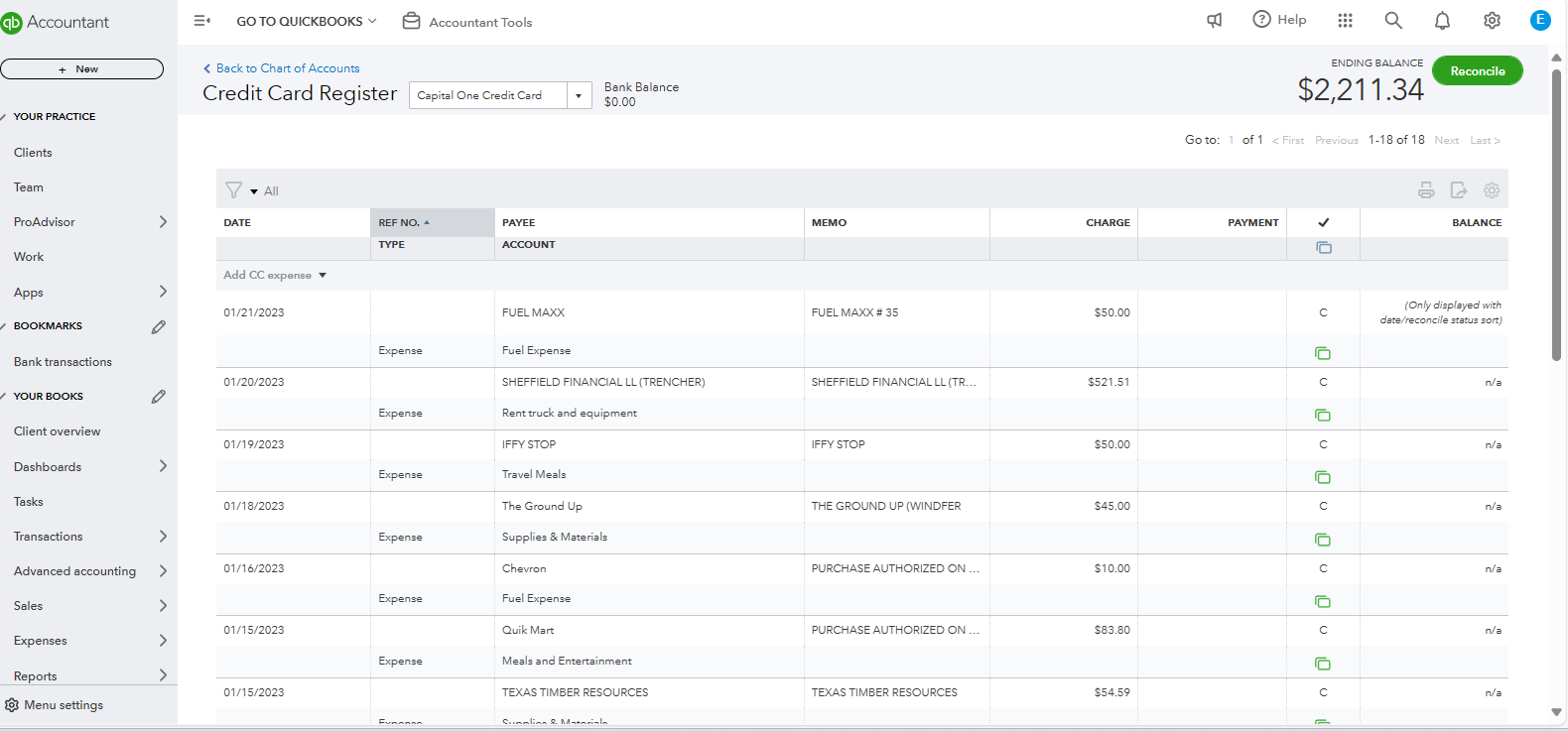Click the register filter funnel icon
Image resolution: width=1568 pixels, height=731 pixels.
(x=233, y=189)
